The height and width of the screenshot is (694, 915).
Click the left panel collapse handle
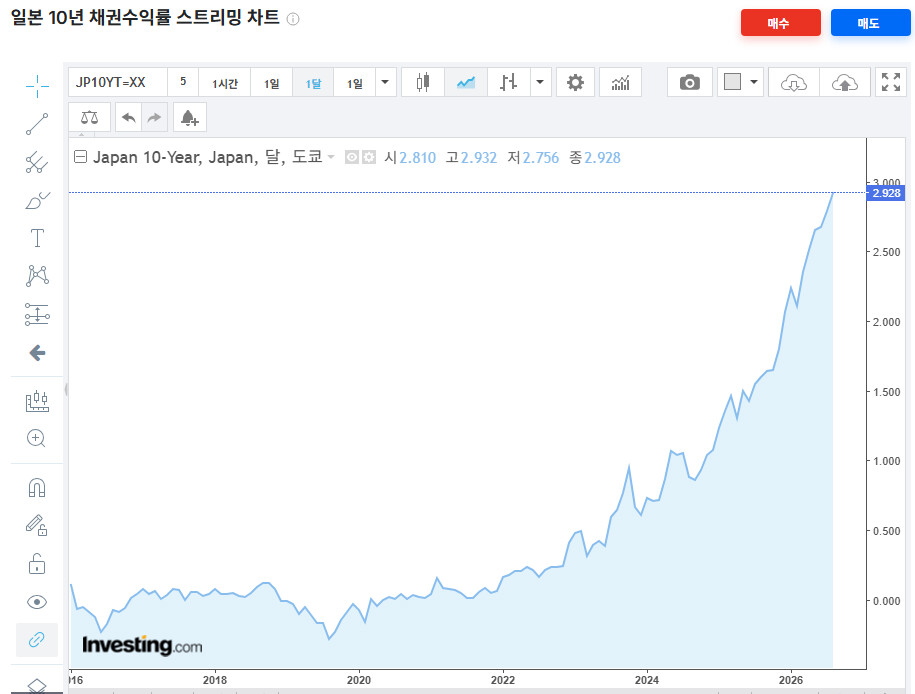[x=66, y=389]
